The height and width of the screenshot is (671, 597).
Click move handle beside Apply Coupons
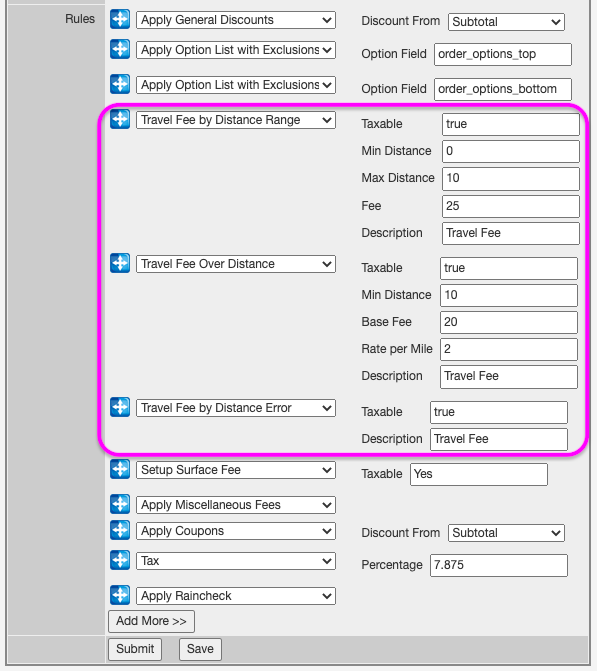(120, 530)
